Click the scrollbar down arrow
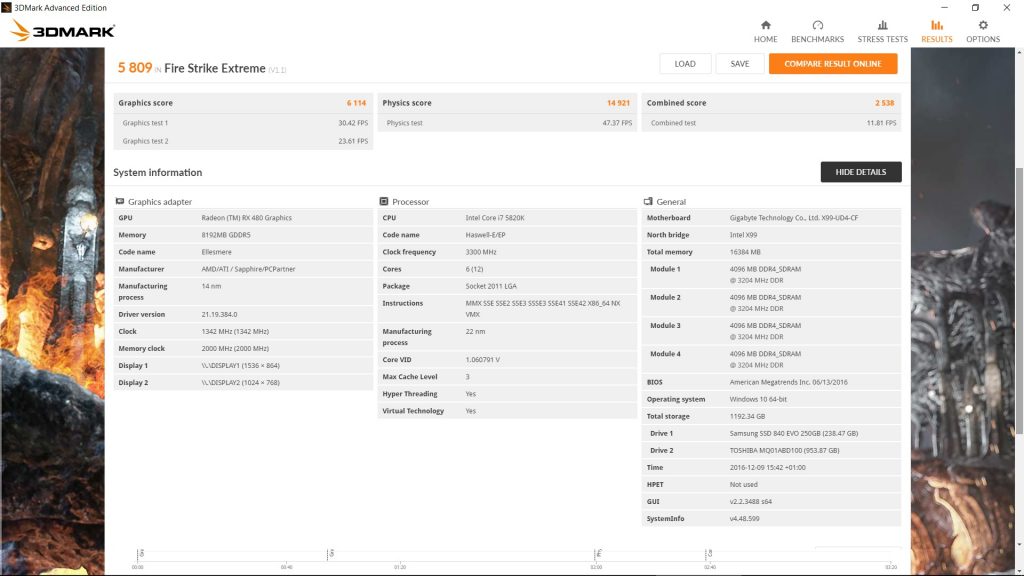 click(1019, 544)
